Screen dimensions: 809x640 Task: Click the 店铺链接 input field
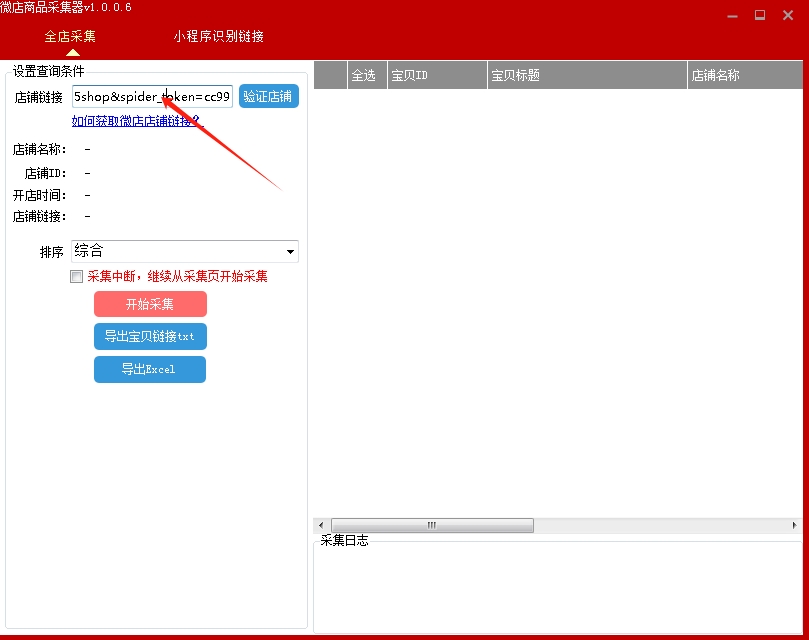(152, 97)
